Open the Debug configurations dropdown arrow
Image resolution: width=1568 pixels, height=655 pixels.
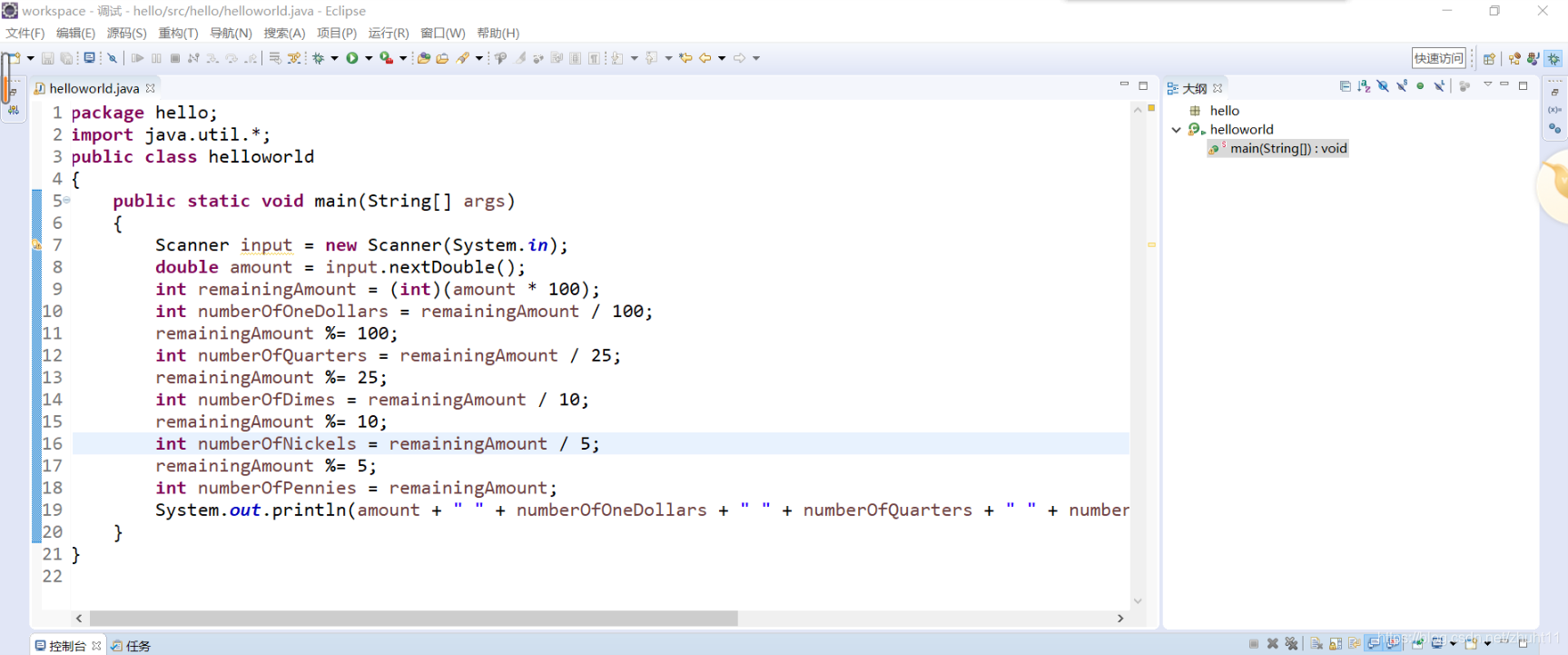click(335, 58)
